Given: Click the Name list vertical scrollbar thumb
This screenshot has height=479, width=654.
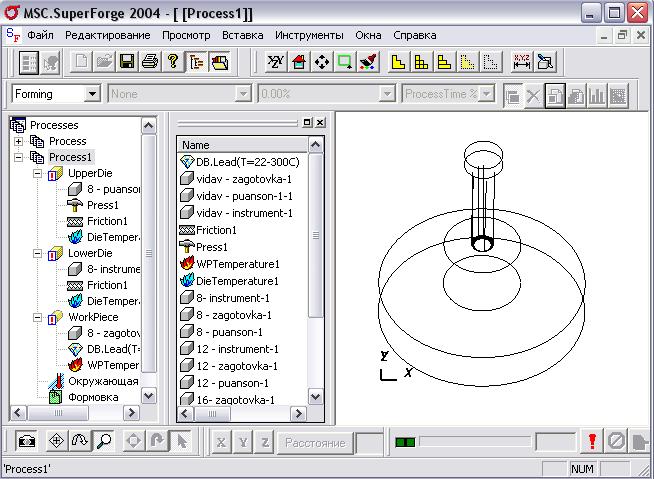Looking at the screenshot, I should tap(316, 236).
